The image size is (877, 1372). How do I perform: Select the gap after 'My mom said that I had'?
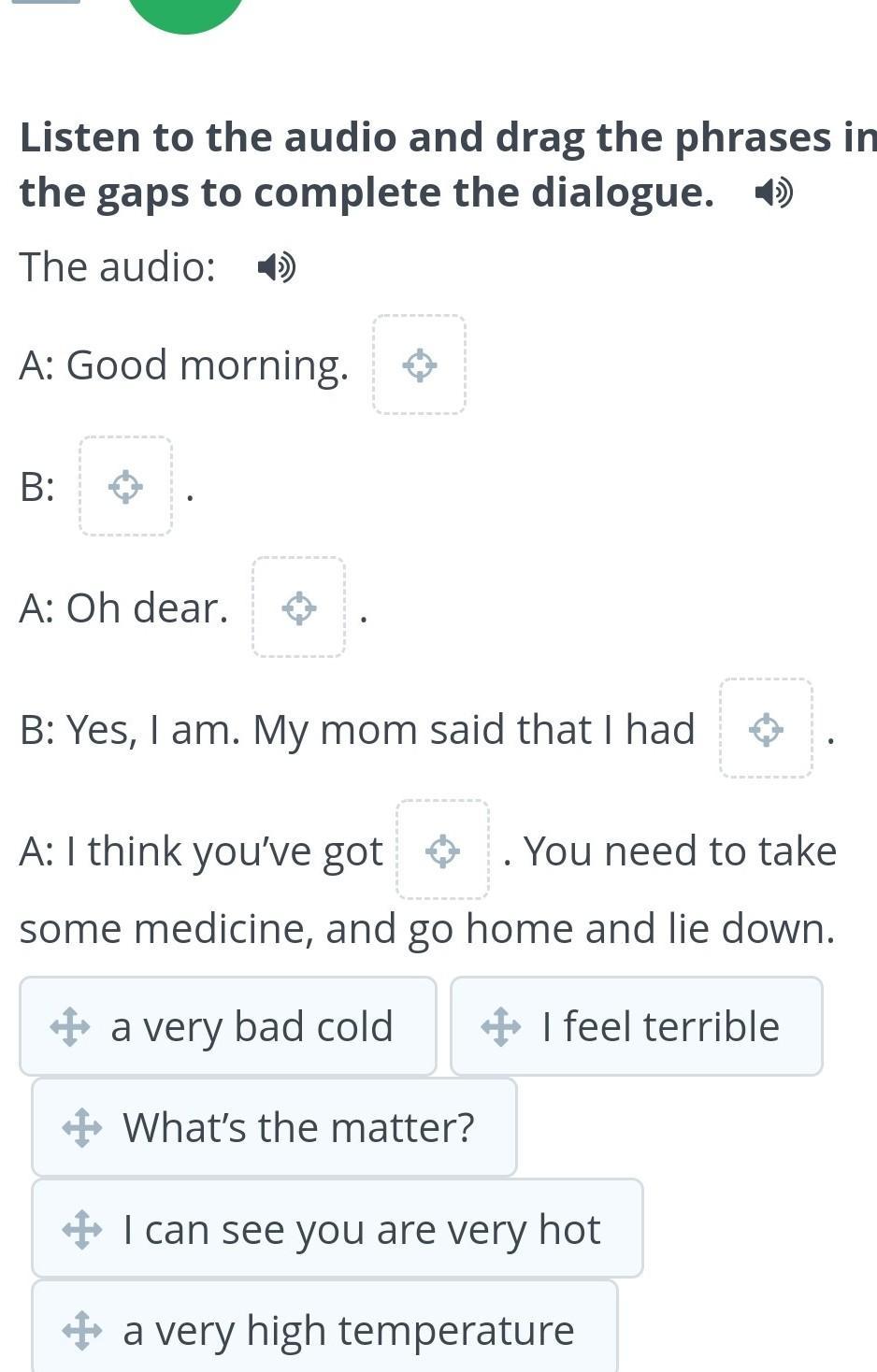coord(766,729)
